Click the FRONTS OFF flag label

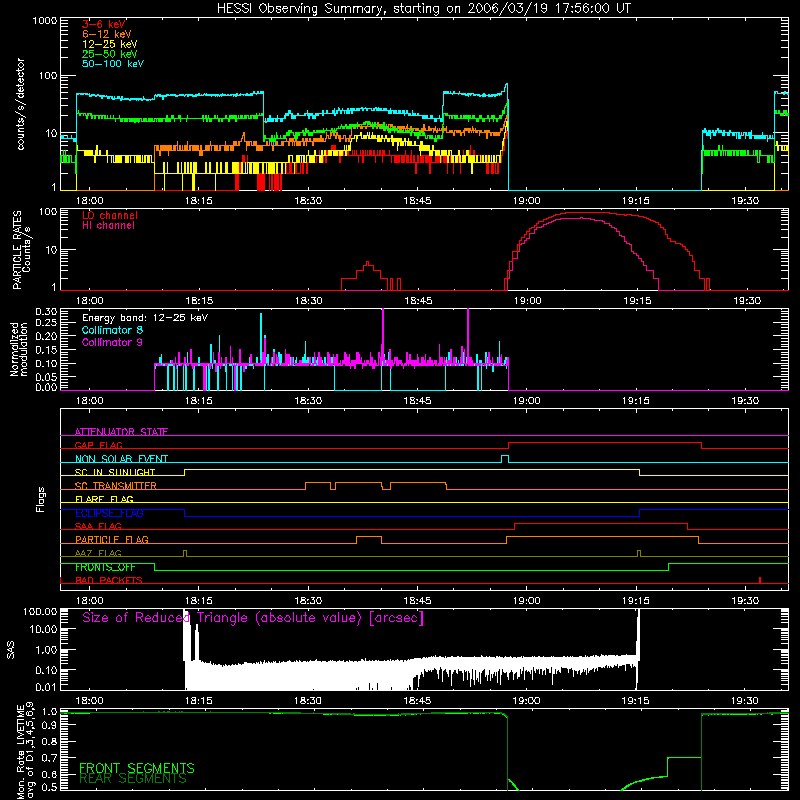point(105,567)
